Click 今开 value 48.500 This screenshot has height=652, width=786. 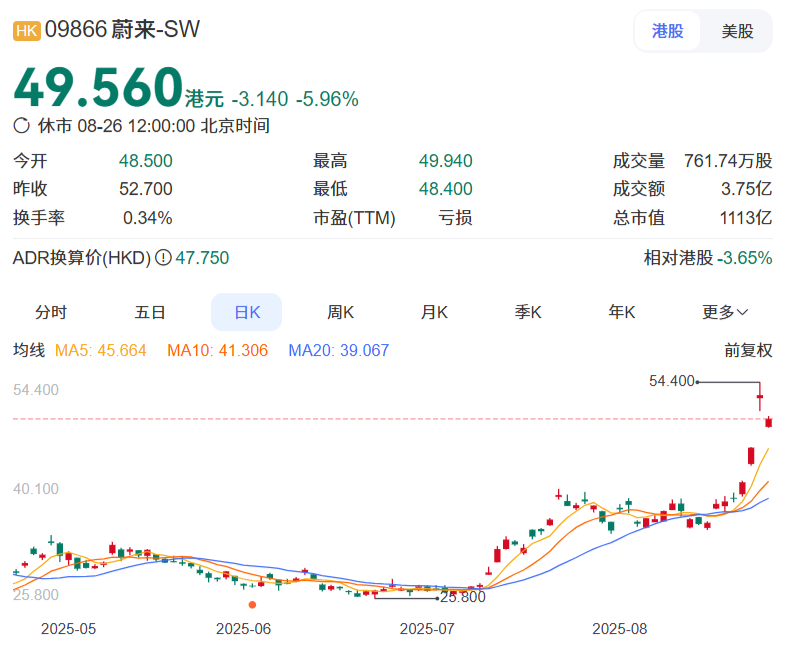tap(146, 161)
